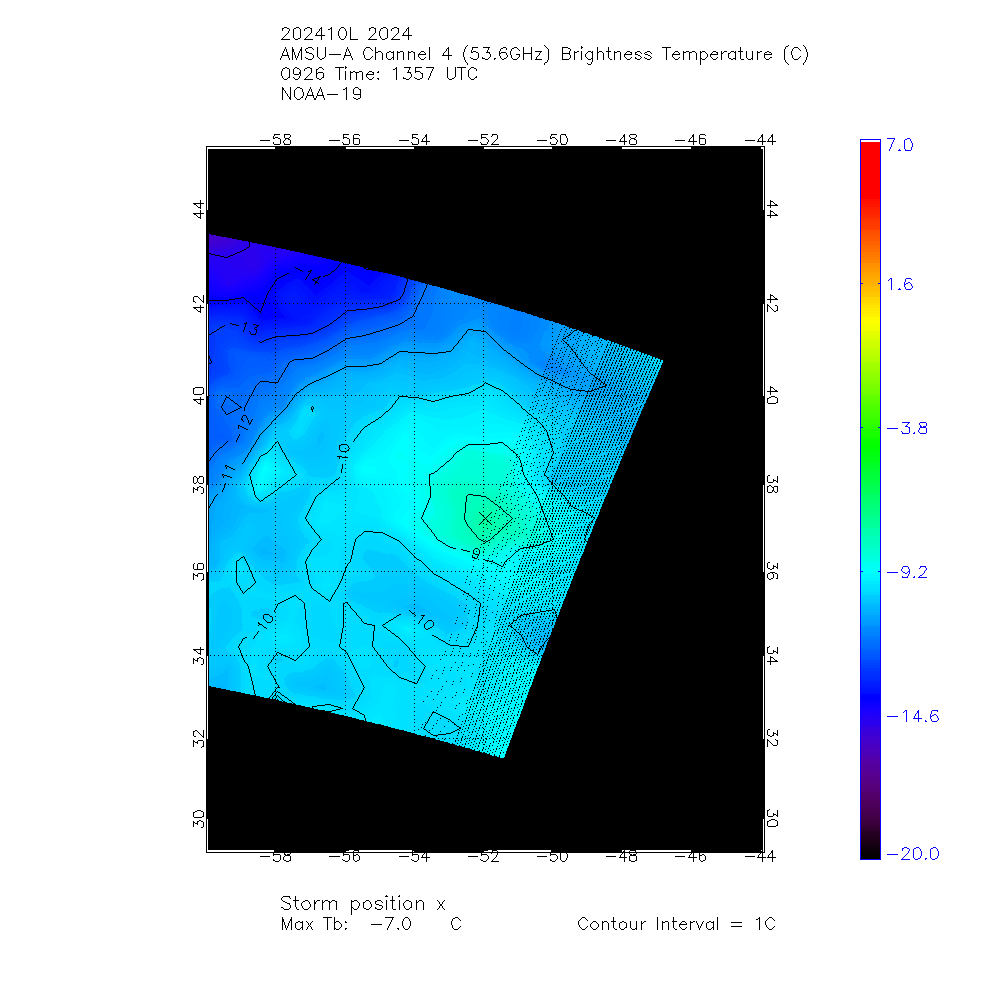Select the 'Storm position x' legend text
The width and height of the screenshot is (1000, 1000).
coord(362,904)
